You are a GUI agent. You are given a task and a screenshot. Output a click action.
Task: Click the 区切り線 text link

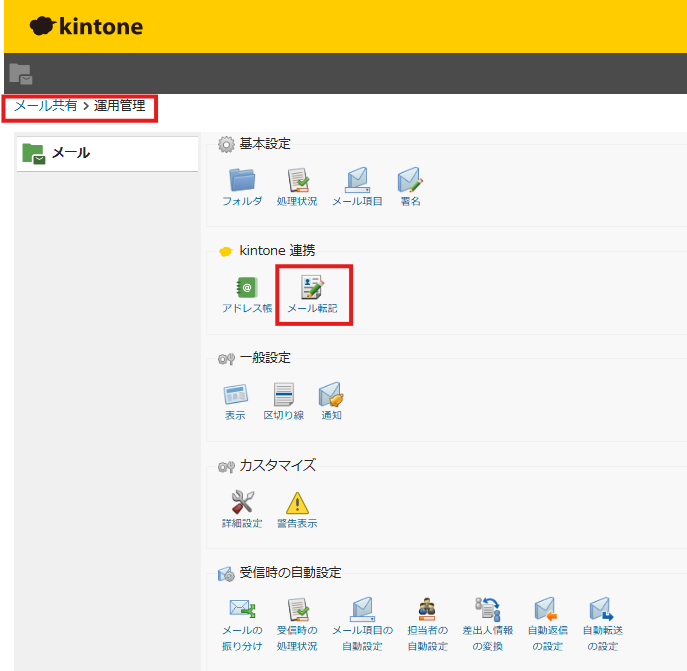tap(283, 415)
